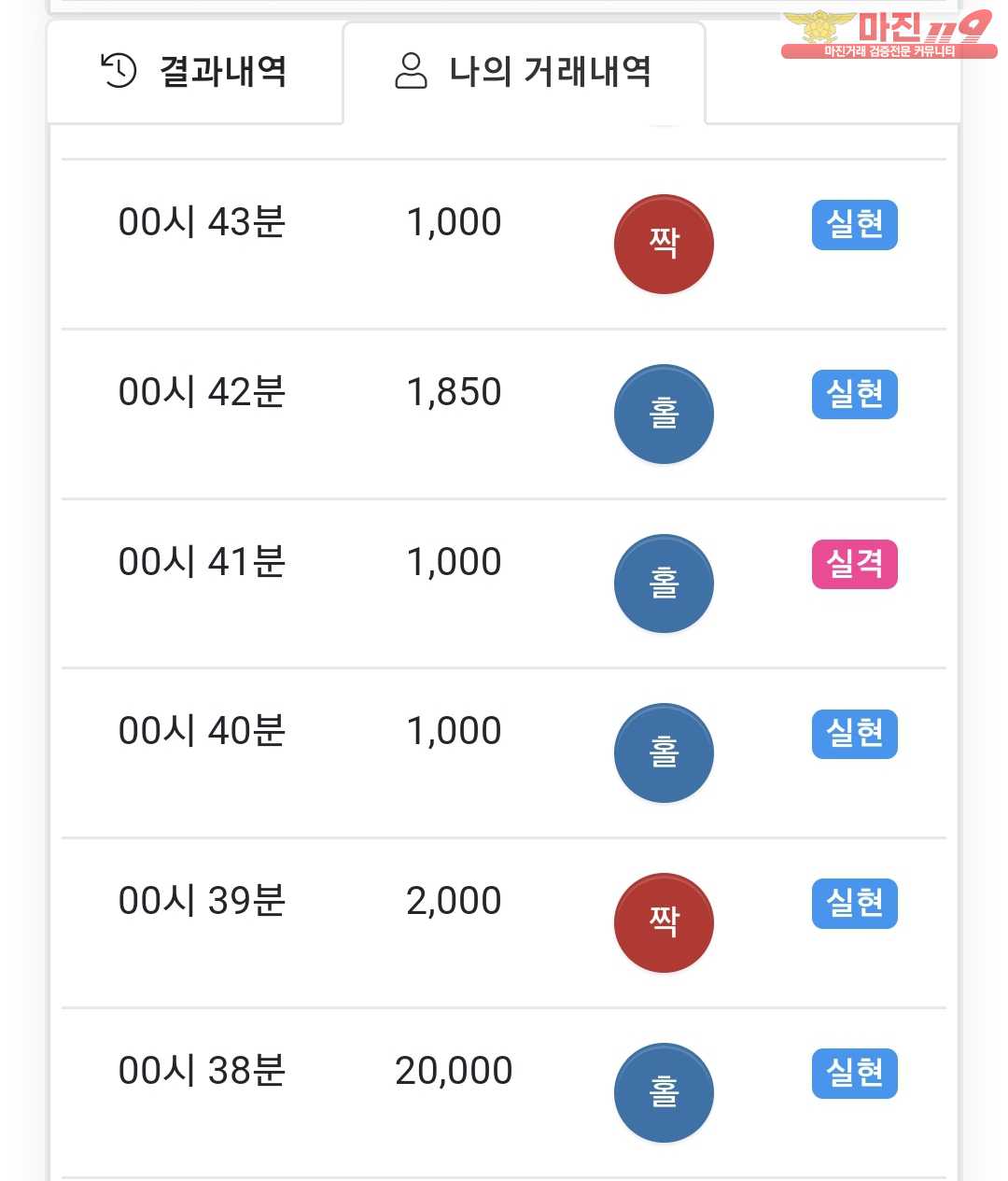Select the blue 홀 chip at 00시 41분
Image resolution: width=1008 pixels, height=1181 pixels.
[664, 583]
